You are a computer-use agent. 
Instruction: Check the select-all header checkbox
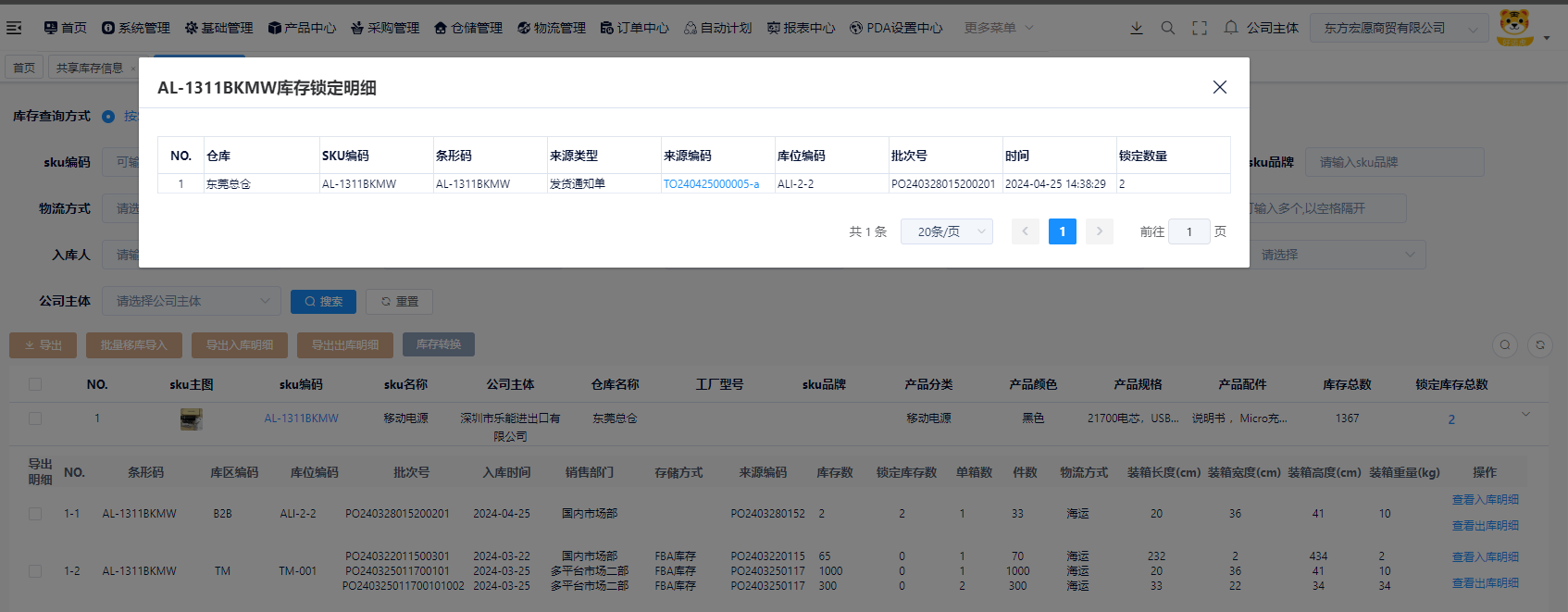point(35,384)
